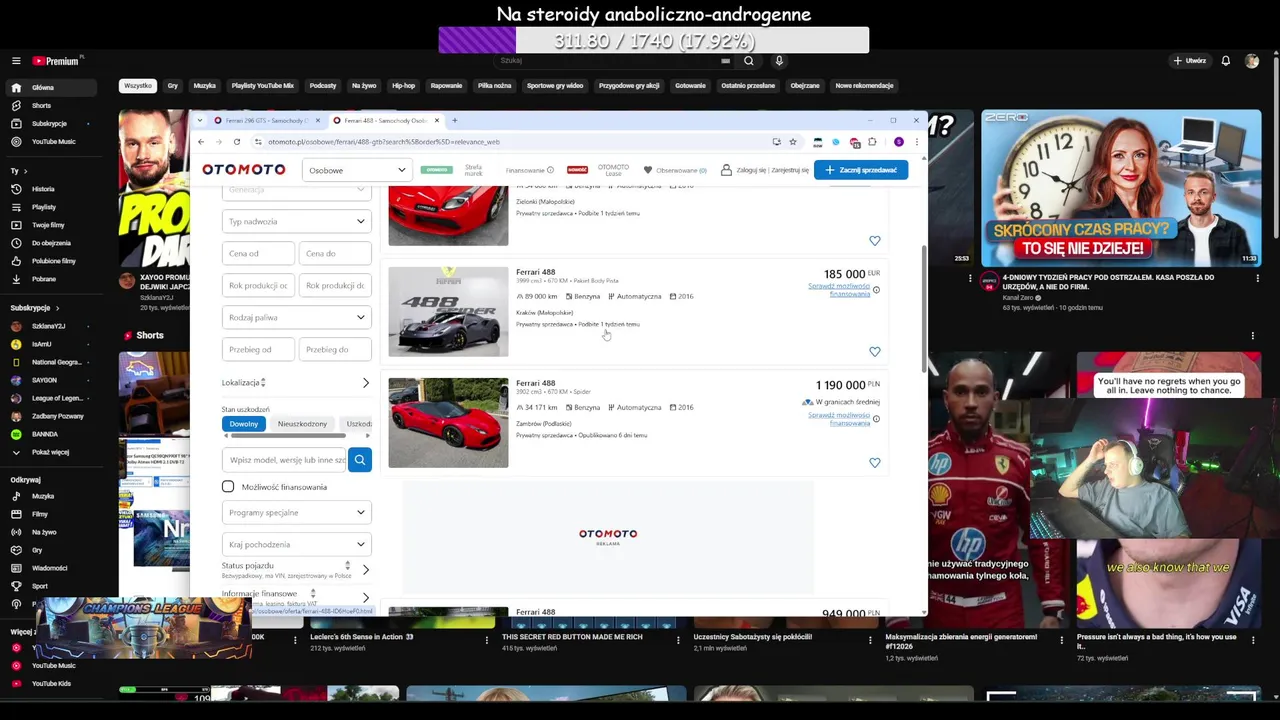This screenshot has width=1280, height=720.
Task: Select the Podcasty filter chip
Action: [x=323, y=86]
